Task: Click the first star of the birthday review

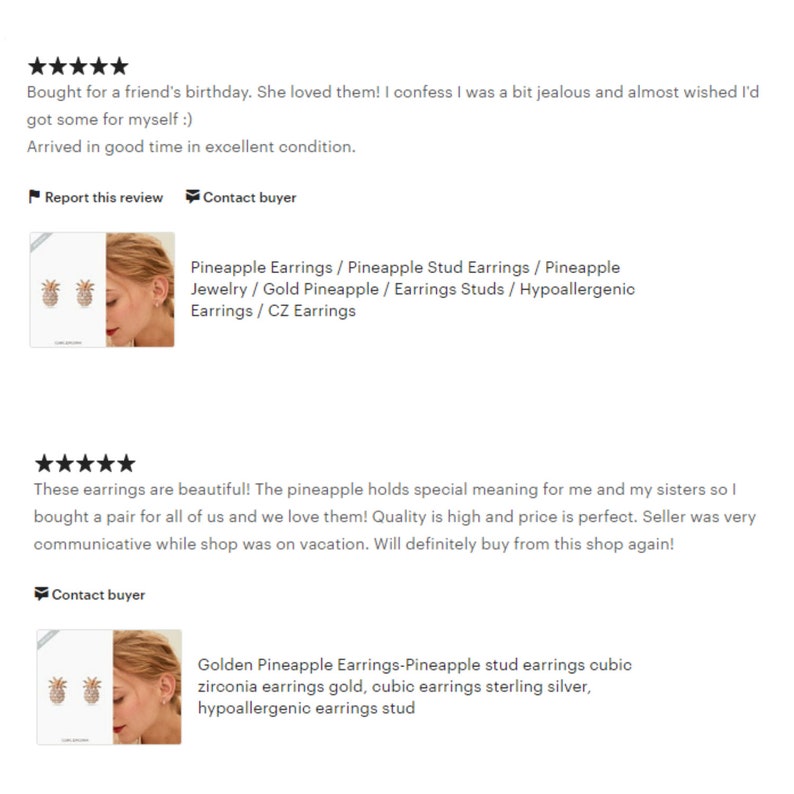Action: (37, 66)
